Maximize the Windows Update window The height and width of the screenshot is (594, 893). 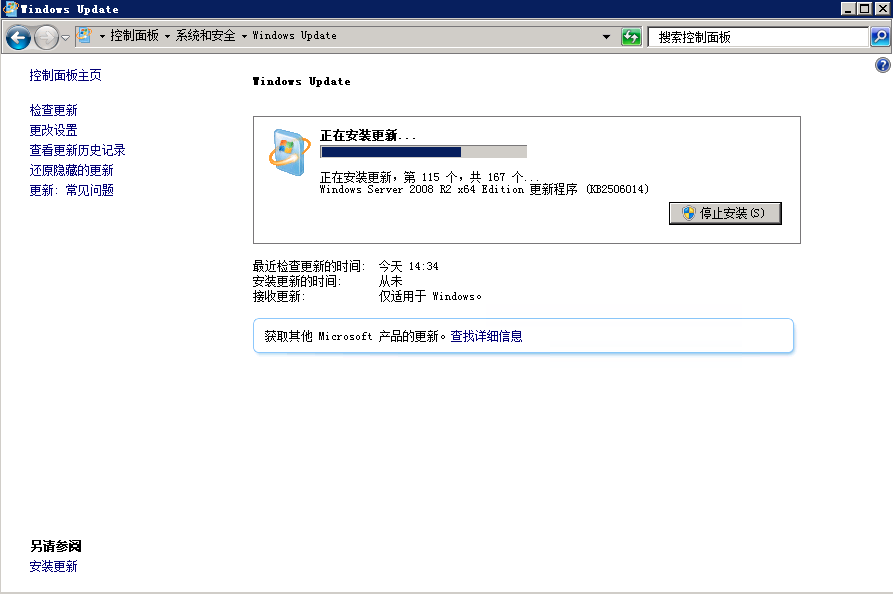864,9
